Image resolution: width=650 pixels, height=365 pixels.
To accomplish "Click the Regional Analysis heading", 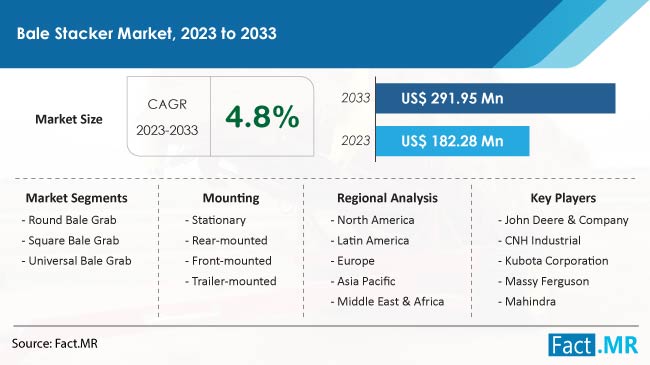I will coord(387,198).
